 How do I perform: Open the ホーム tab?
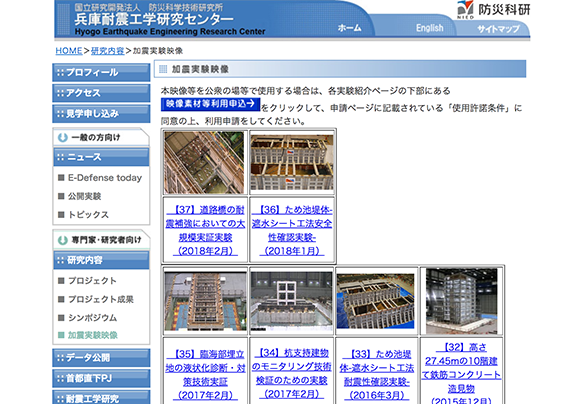click(349, 28)
